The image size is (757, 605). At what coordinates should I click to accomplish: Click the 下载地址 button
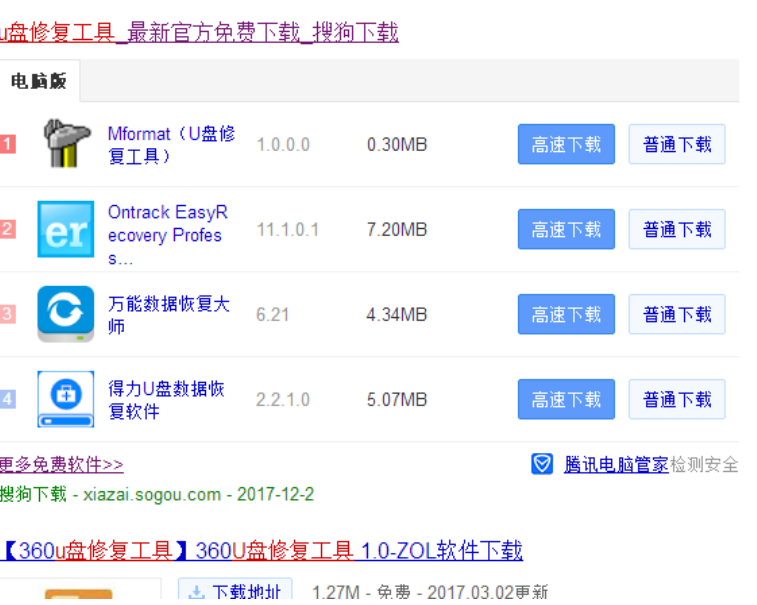235,592
